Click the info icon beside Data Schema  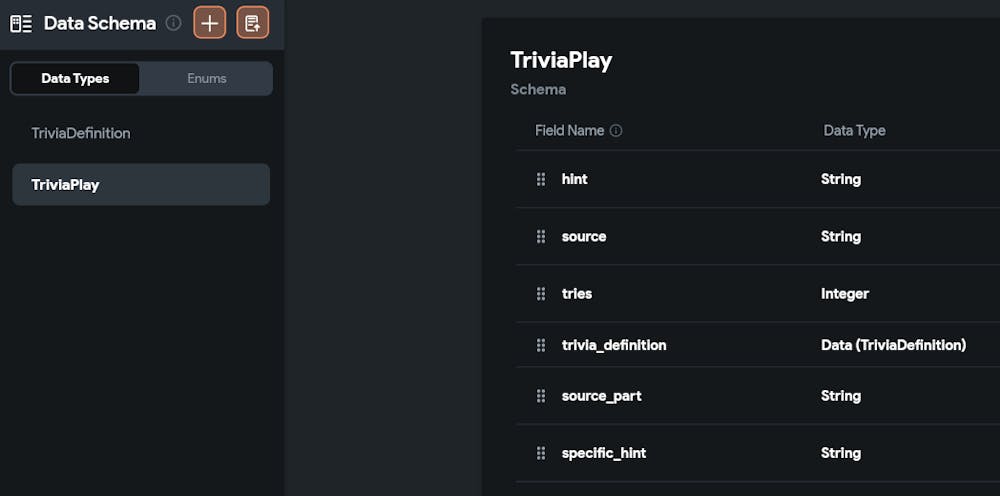click(x=174, y=22)
